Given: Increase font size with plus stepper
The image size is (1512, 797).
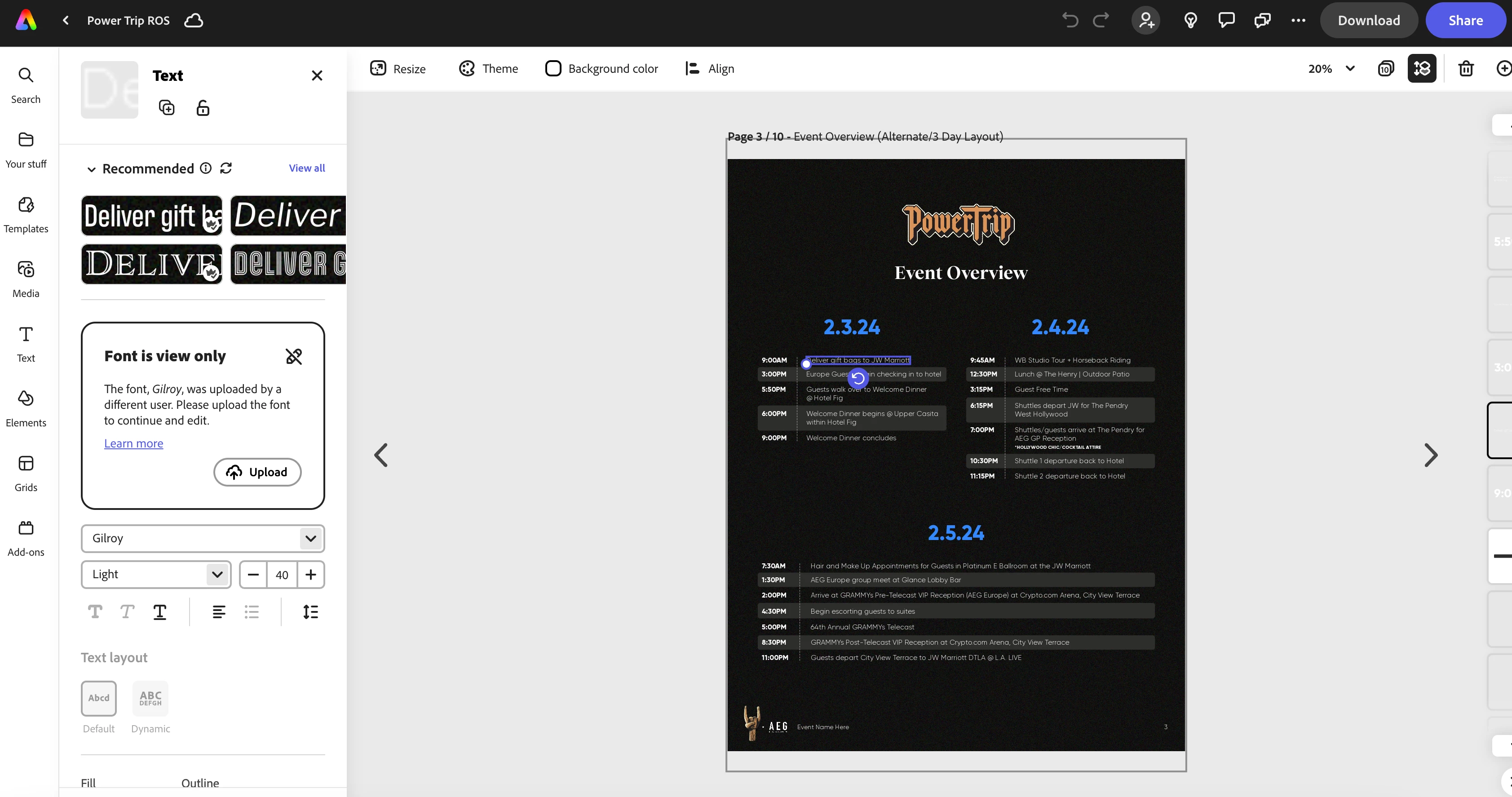Looking at the screenshot, I should tap(310, 574).
